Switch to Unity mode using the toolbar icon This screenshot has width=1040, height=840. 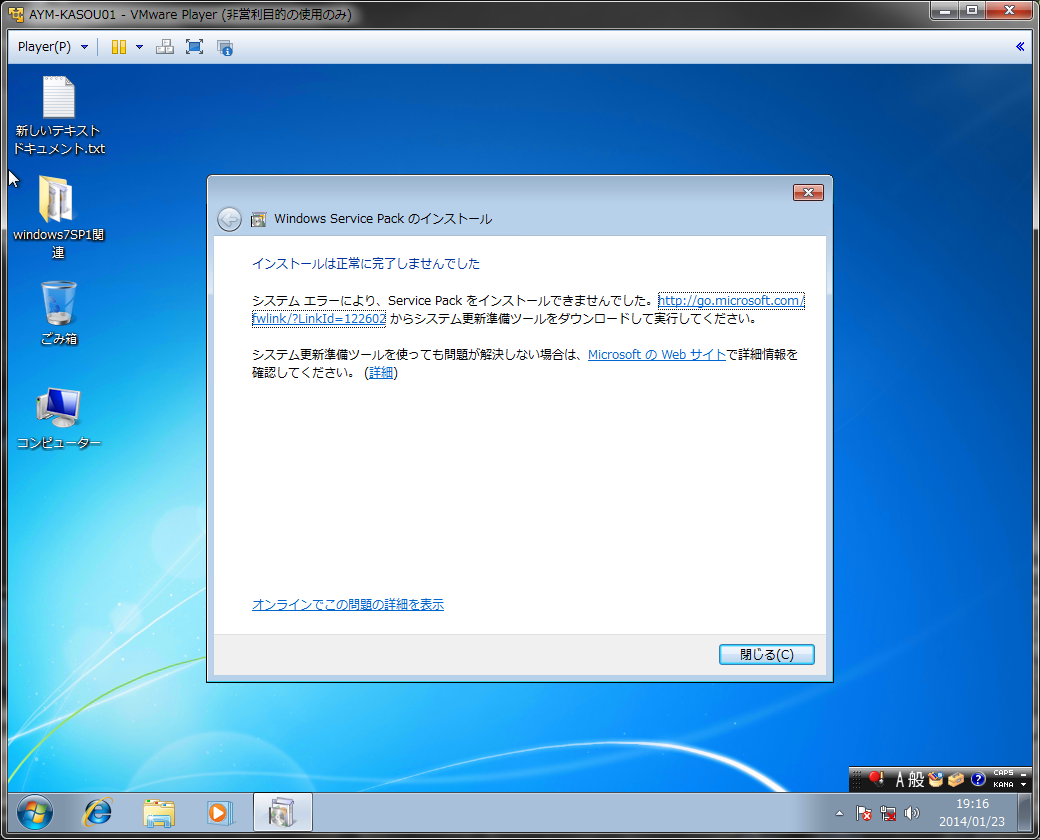pos(225,48)
